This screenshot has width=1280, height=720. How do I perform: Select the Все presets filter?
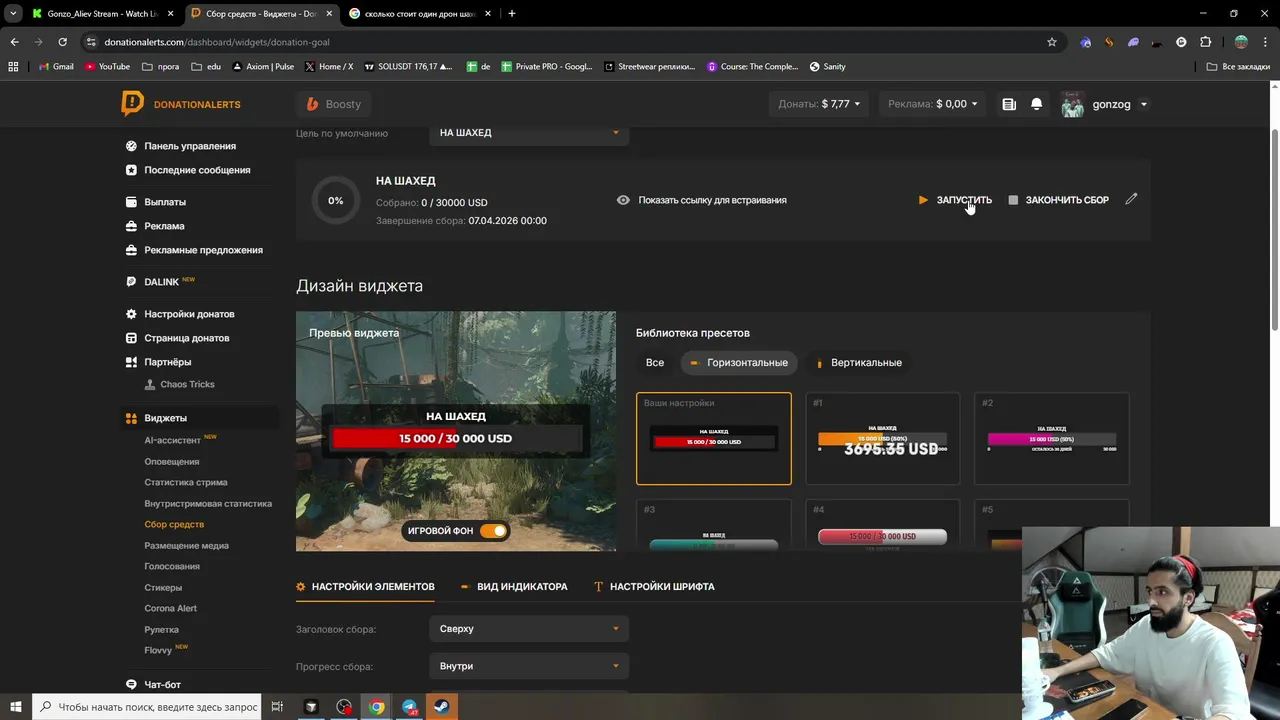pyautogui.click(x=655, y=362)
